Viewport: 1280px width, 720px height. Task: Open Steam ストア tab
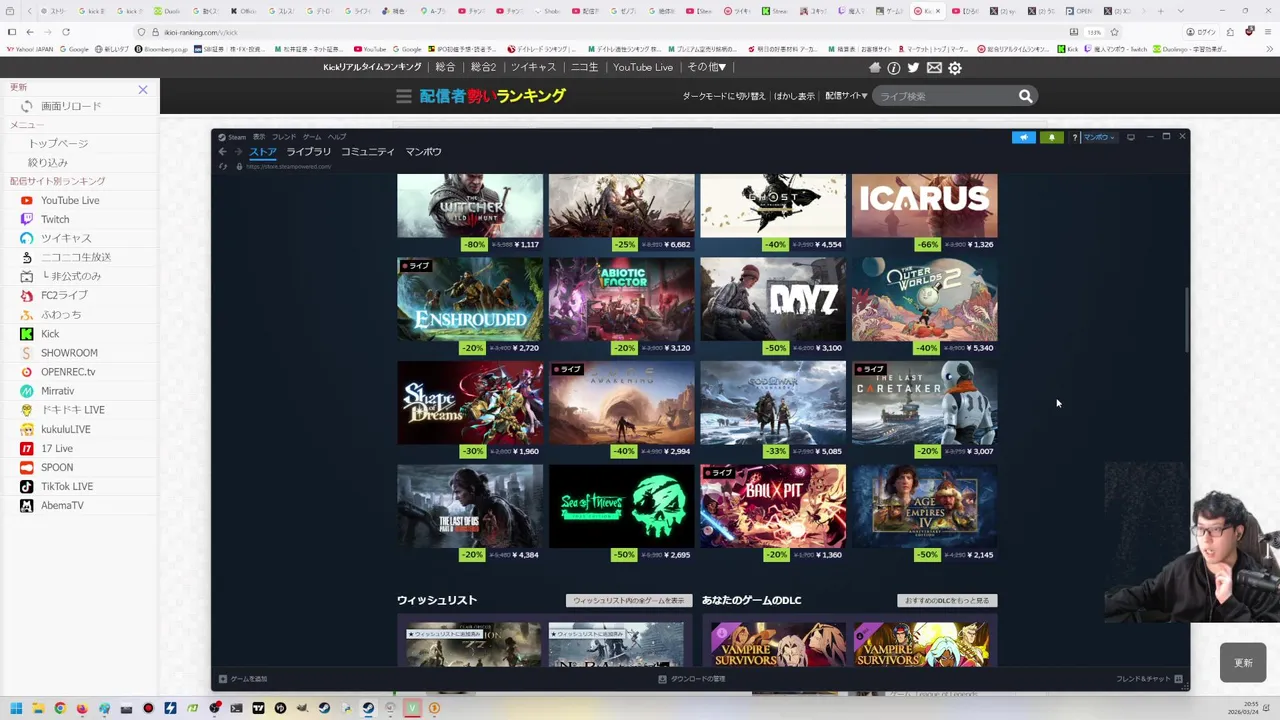click(x=263, y=152)
